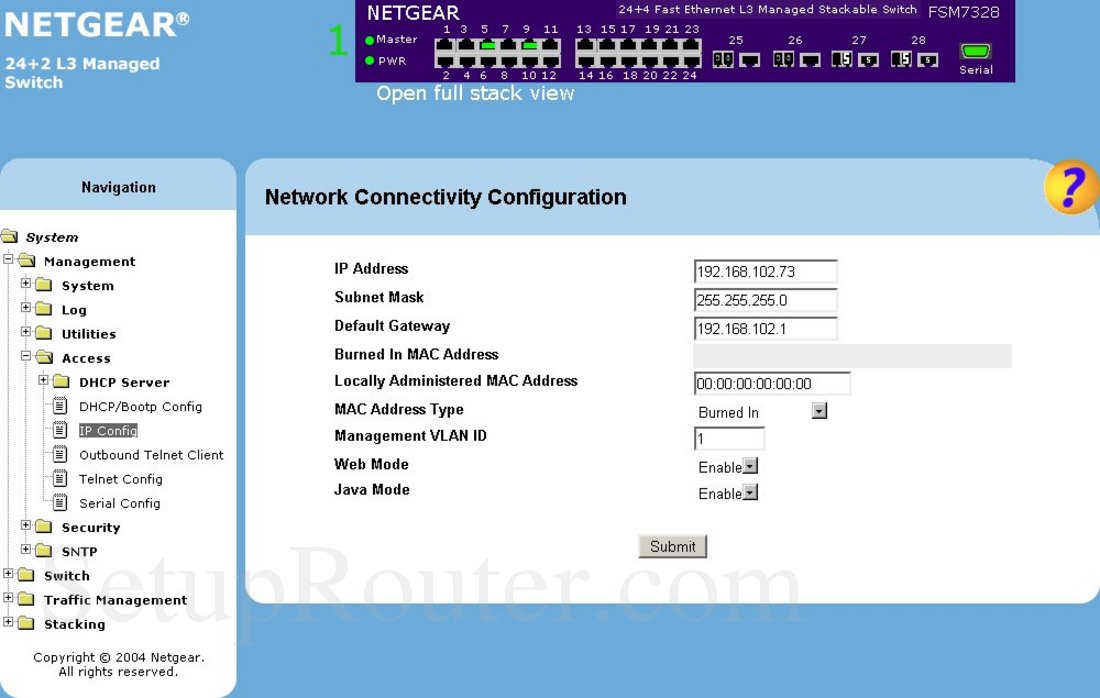Click the Utilities folder icon

[44, 333]
